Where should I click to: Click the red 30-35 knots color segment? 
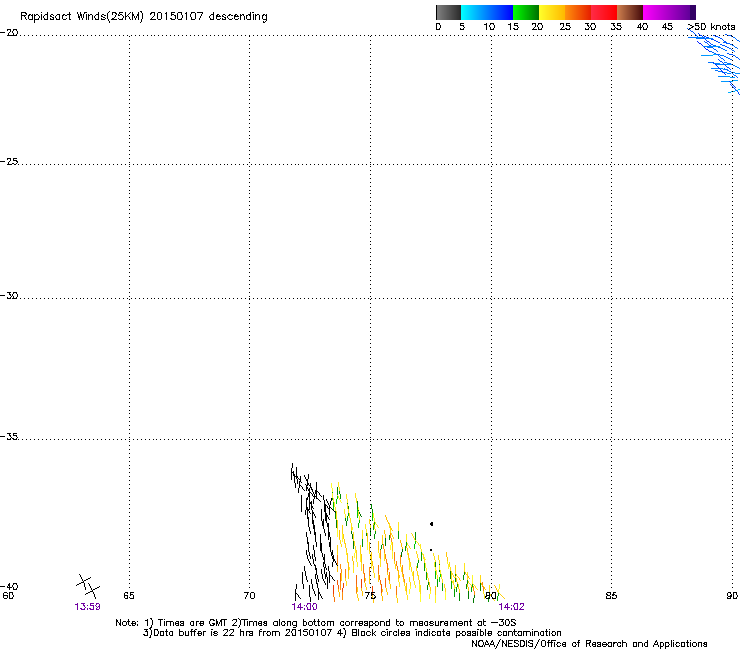(x=604, y=12)
